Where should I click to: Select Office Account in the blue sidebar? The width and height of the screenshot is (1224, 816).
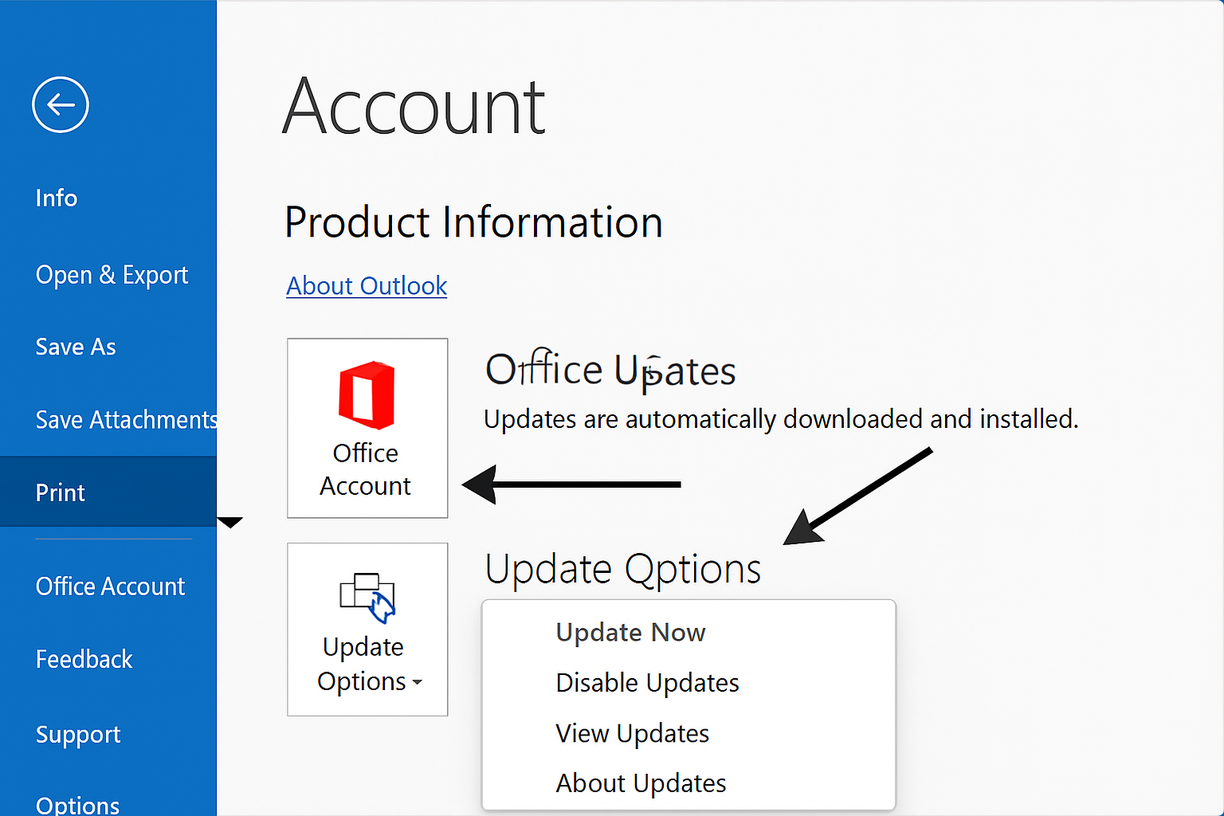[x=110, y=586]
